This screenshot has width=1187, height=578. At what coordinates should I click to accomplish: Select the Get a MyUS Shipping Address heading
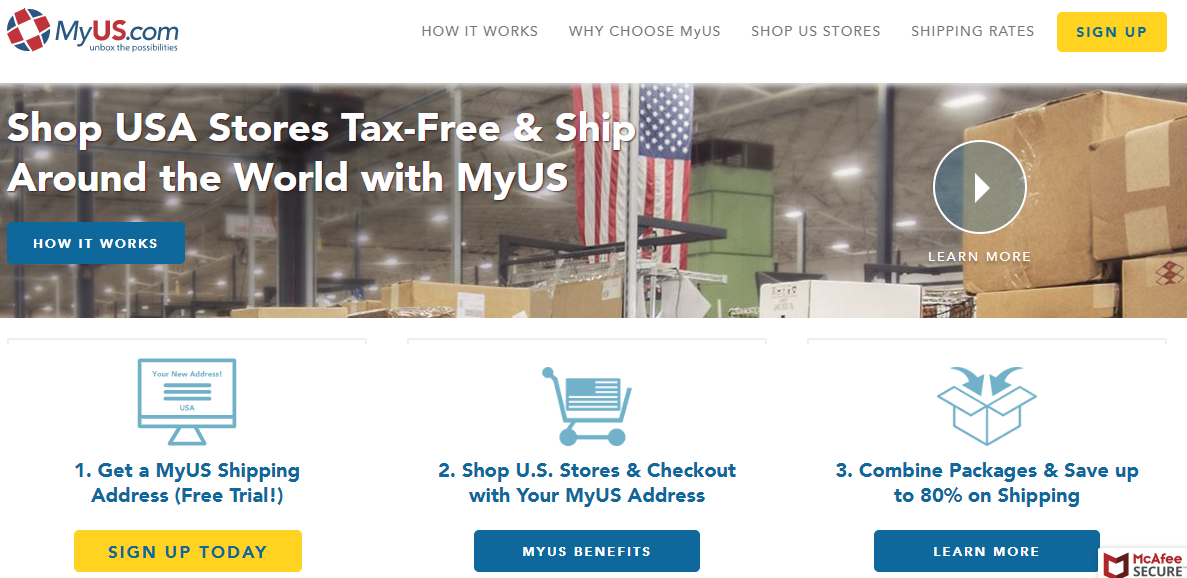pos(187,483)
